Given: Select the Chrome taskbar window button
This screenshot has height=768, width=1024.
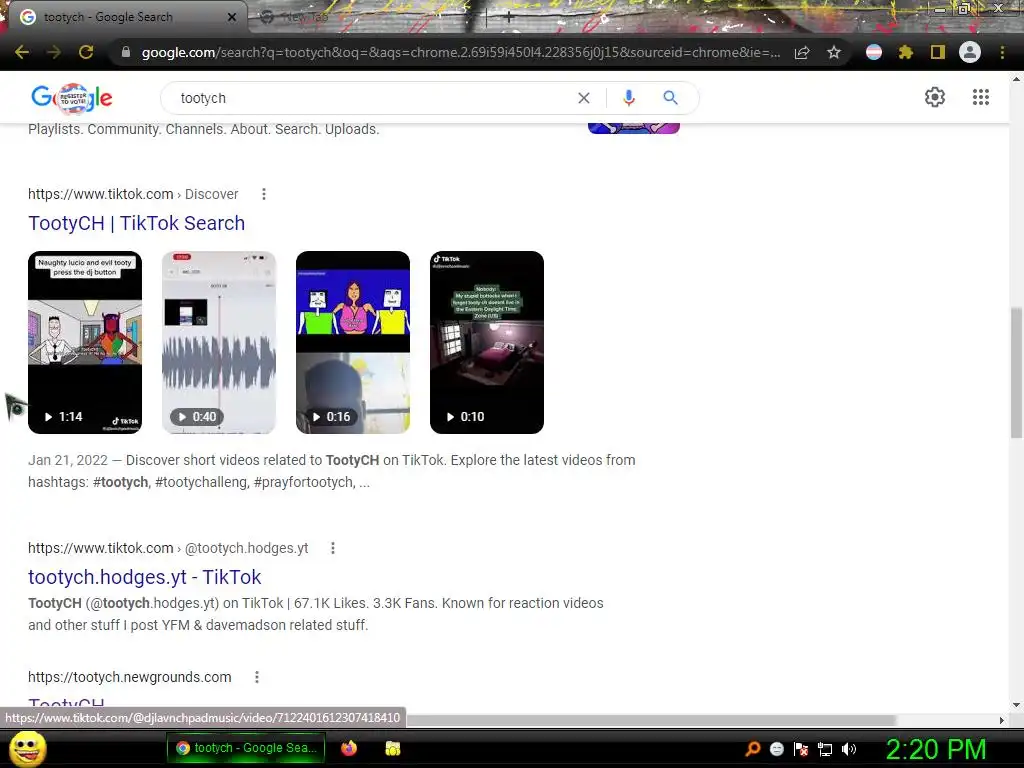Looking at the screenshot, I should point(248,748).
